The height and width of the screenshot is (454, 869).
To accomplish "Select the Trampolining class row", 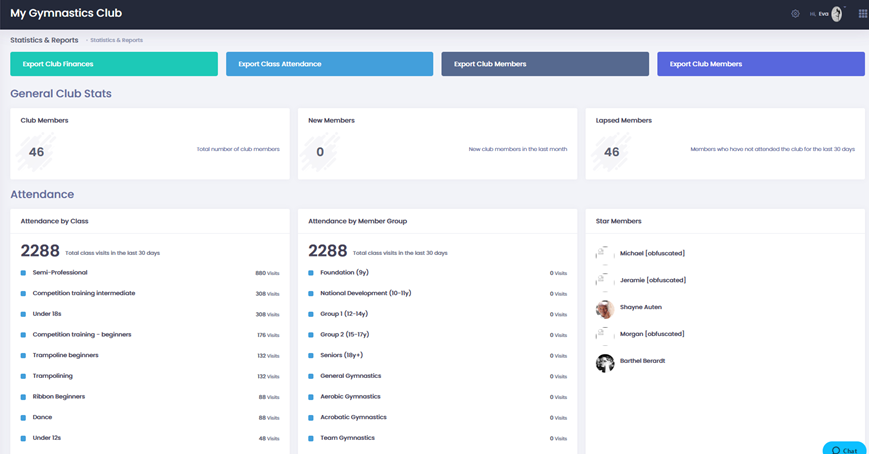I will (x=53, y=376).
